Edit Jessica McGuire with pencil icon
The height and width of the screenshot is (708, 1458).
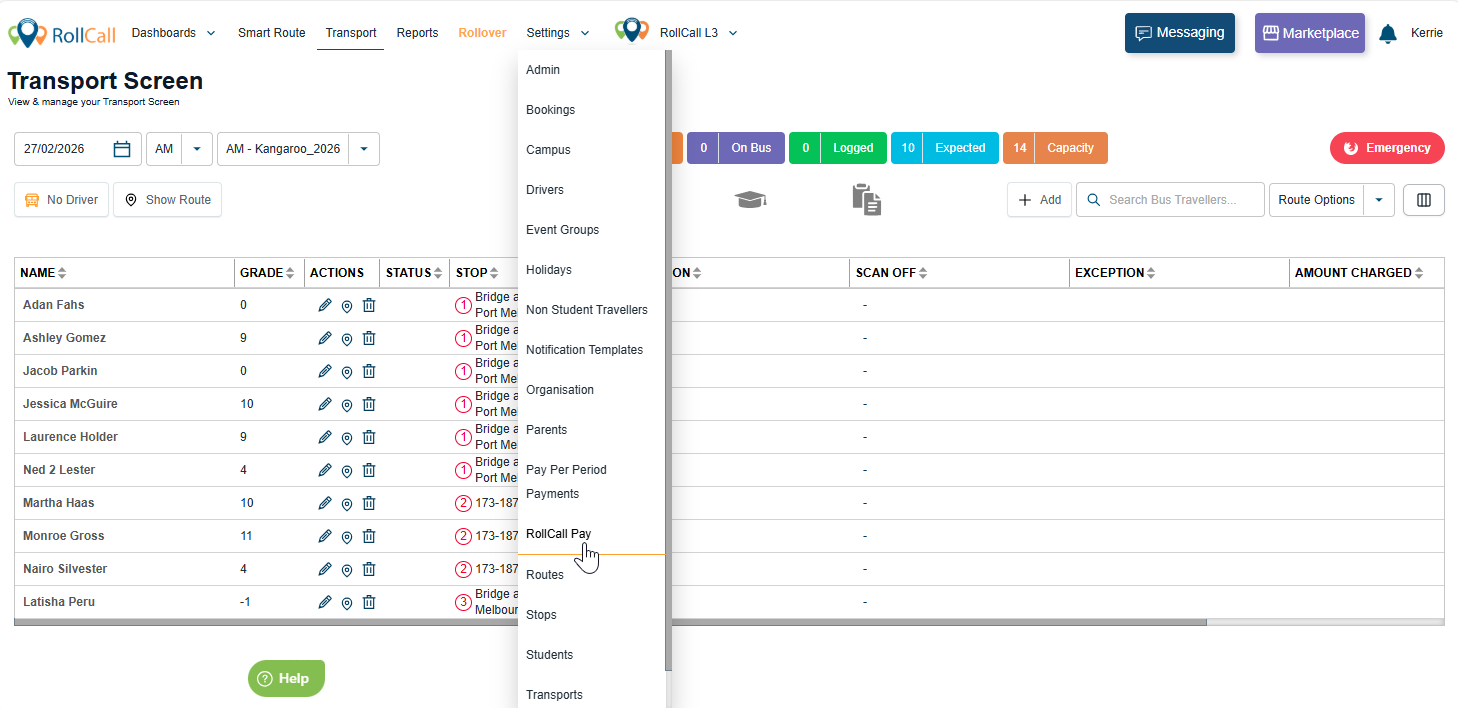(325, 404)
